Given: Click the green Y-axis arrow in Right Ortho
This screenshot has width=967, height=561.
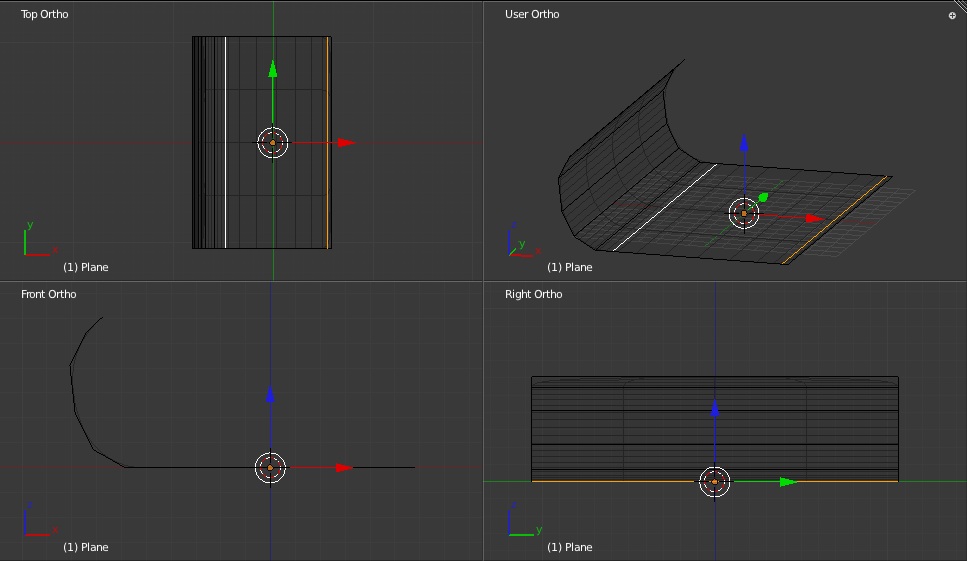Looking at the screenshot, I should click(x=789, y=482).
